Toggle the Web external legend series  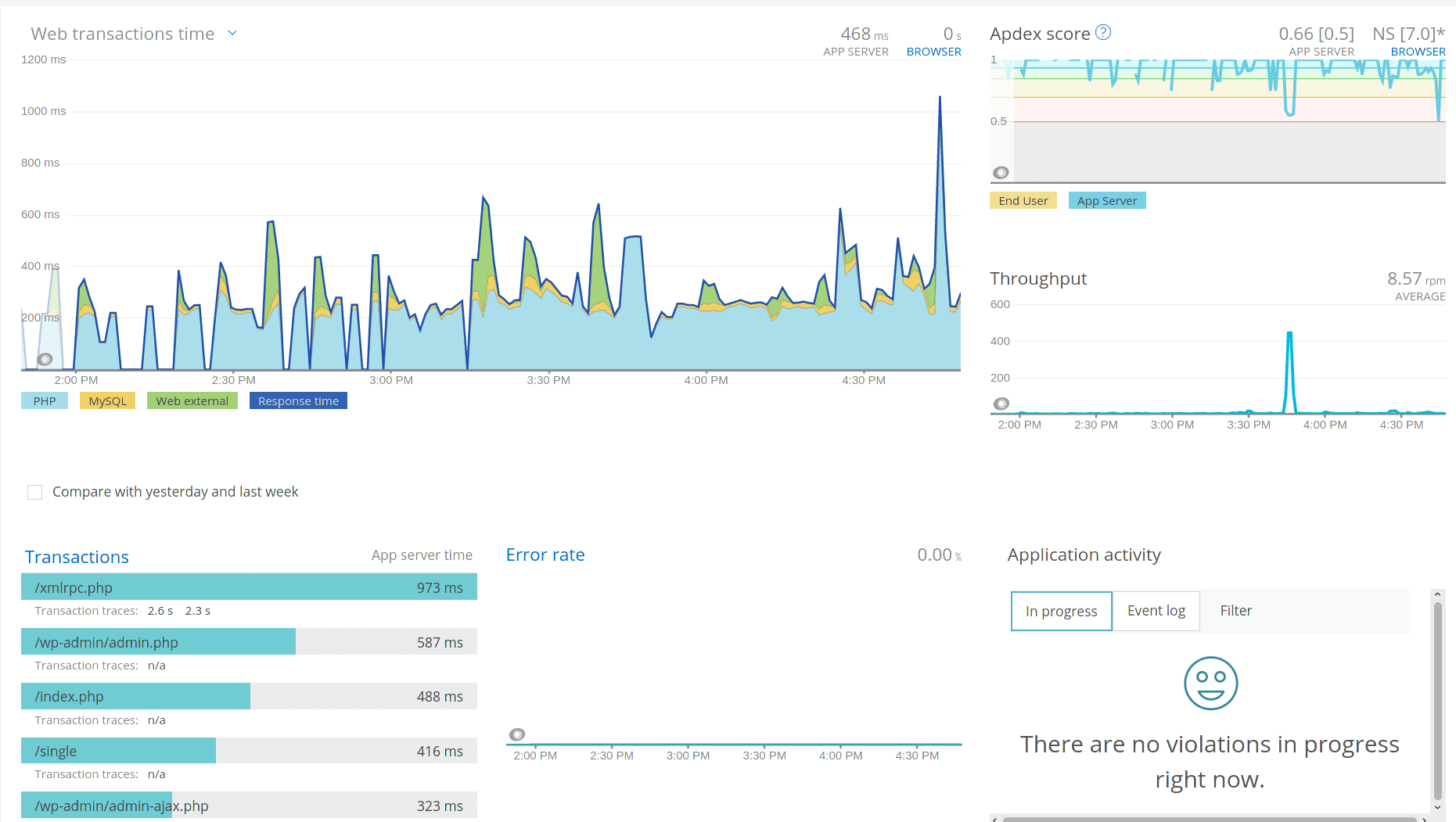click(x=192, y=401)
